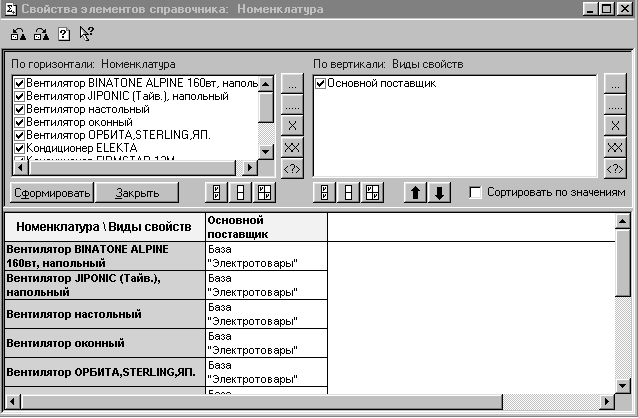Select База "Электротовары" cell for Вентилятор ОРБИТА
This screenshot has width=638, height=418.
[x=267, y=372]
